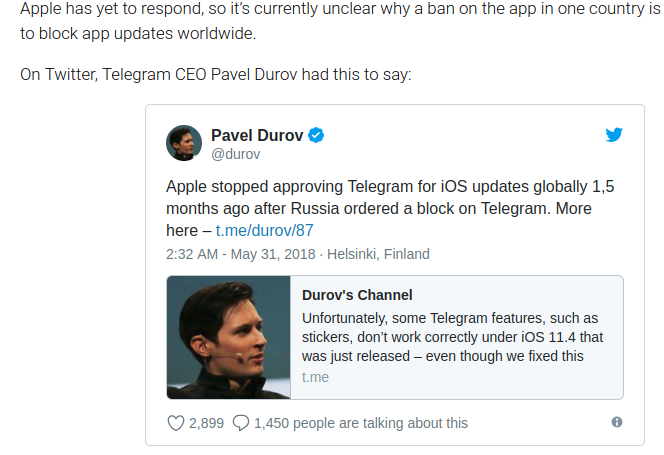Like the tweet with the heart icon

[x=176, y=423]
